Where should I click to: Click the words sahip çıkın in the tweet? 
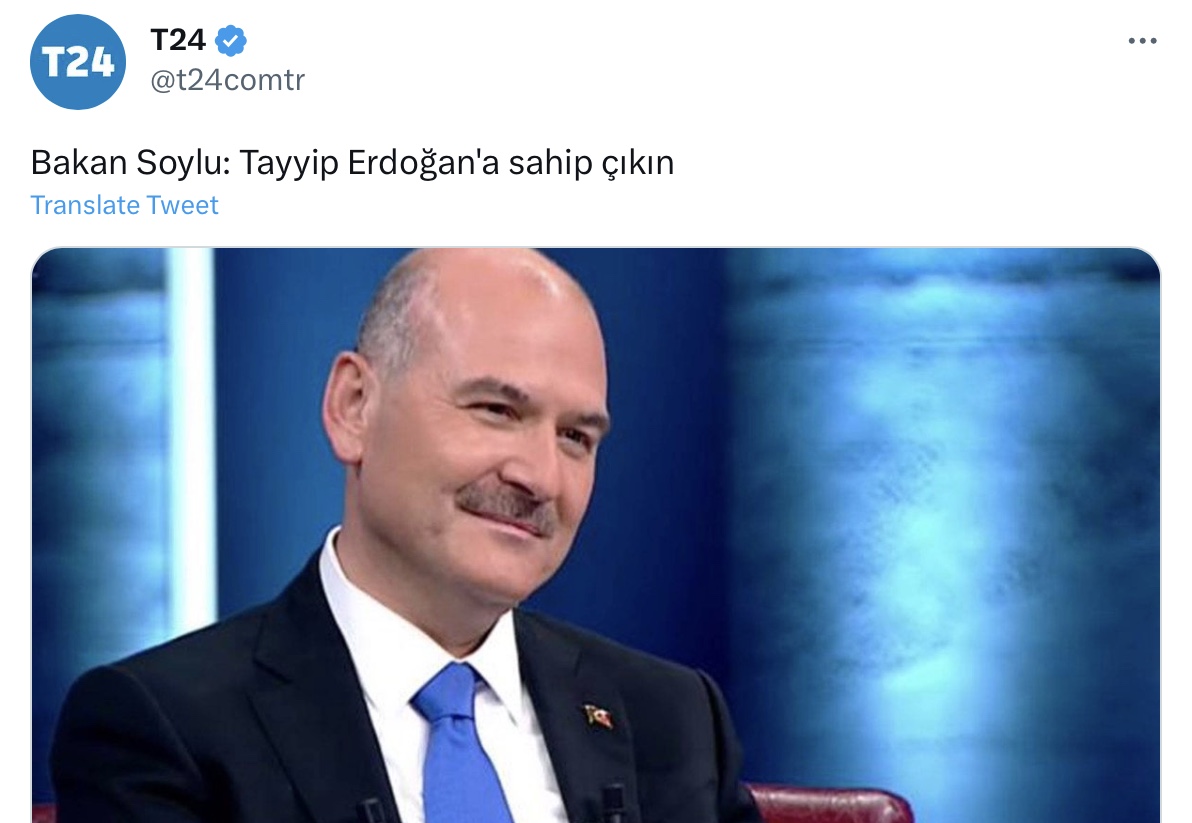coord(591,163)
